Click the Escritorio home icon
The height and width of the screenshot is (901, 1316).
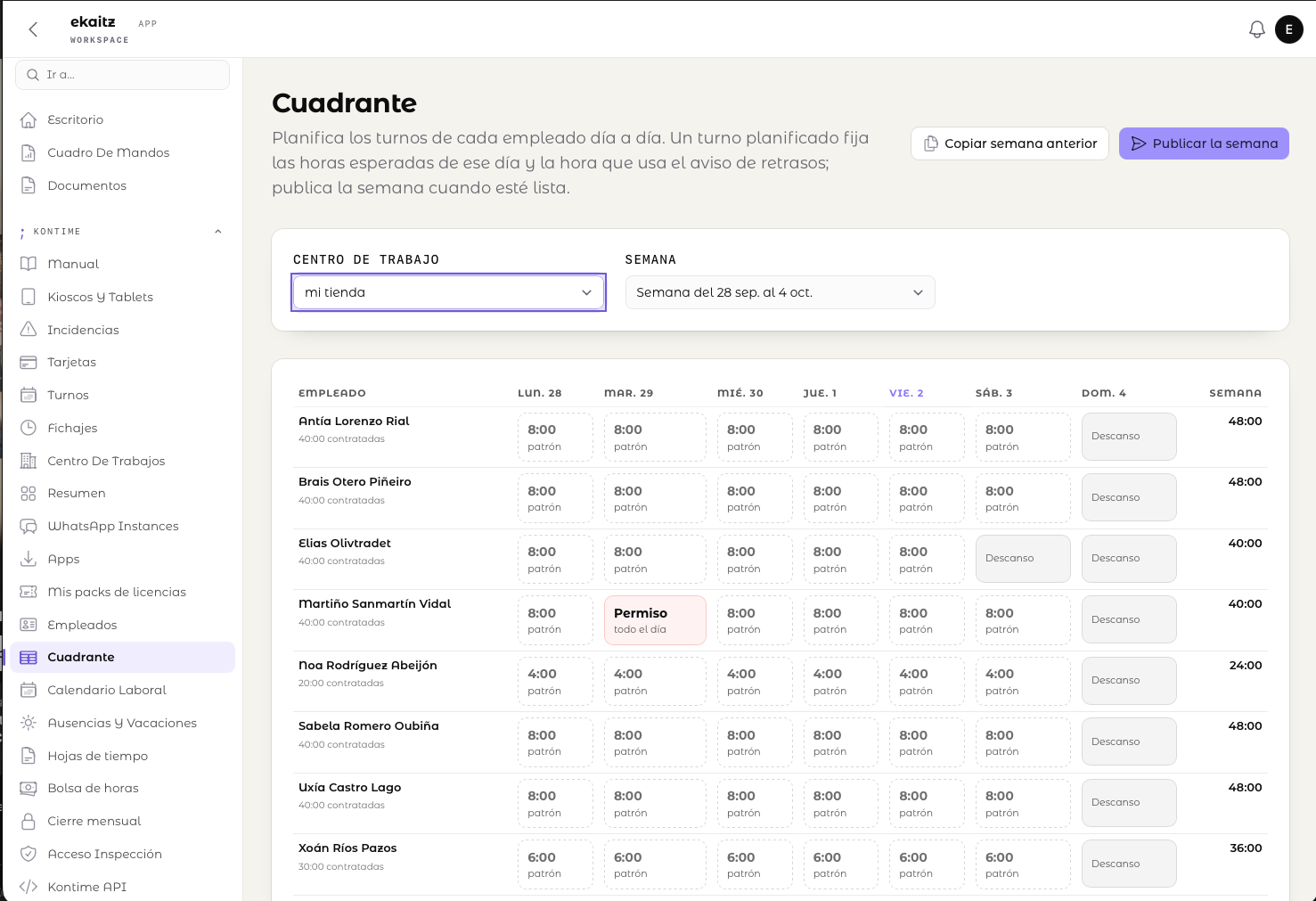(29, 119)
